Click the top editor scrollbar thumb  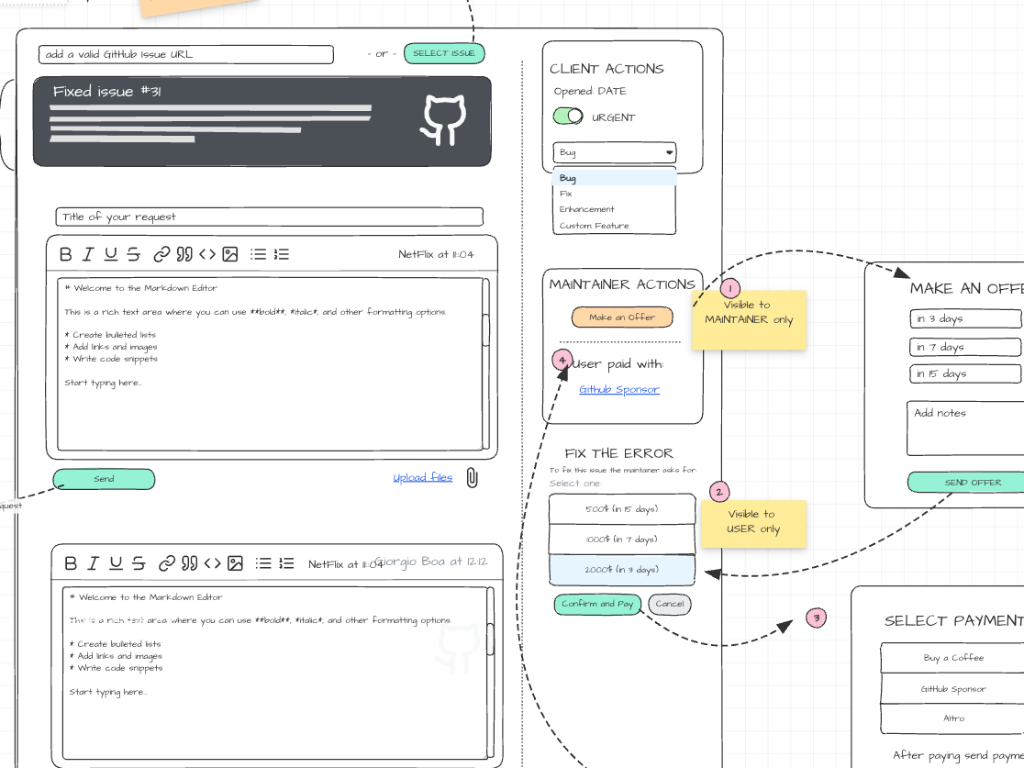point(486,330)
